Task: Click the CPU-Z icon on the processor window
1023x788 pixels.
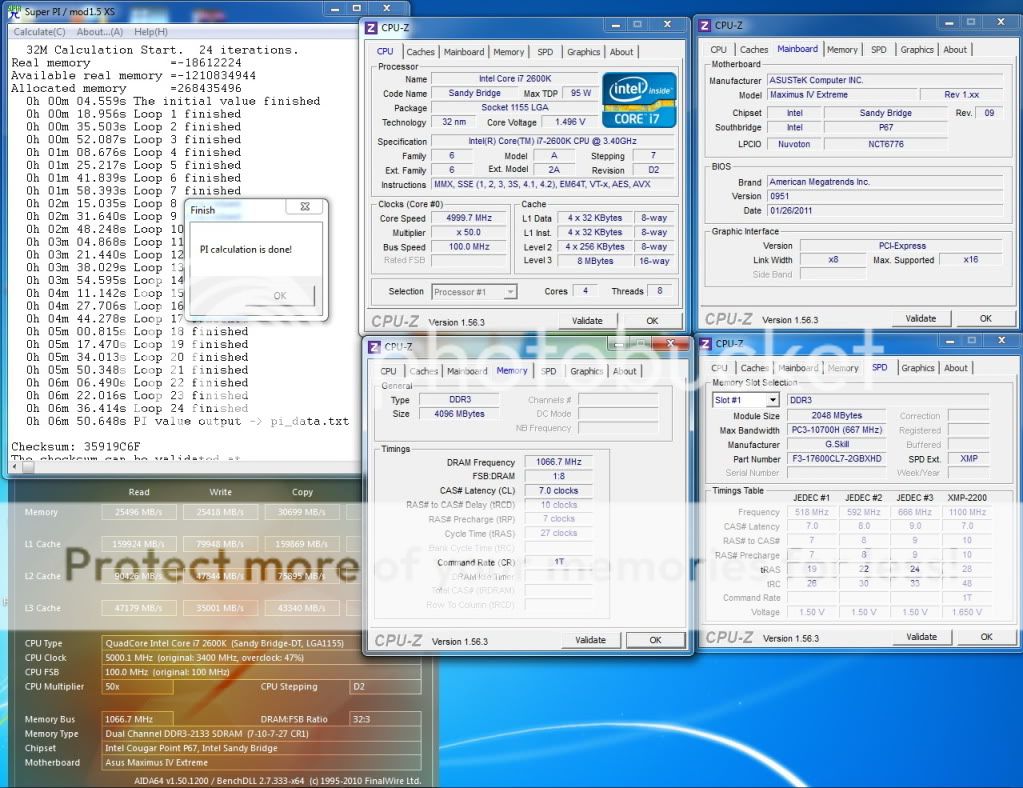Action: click(372, 28)
